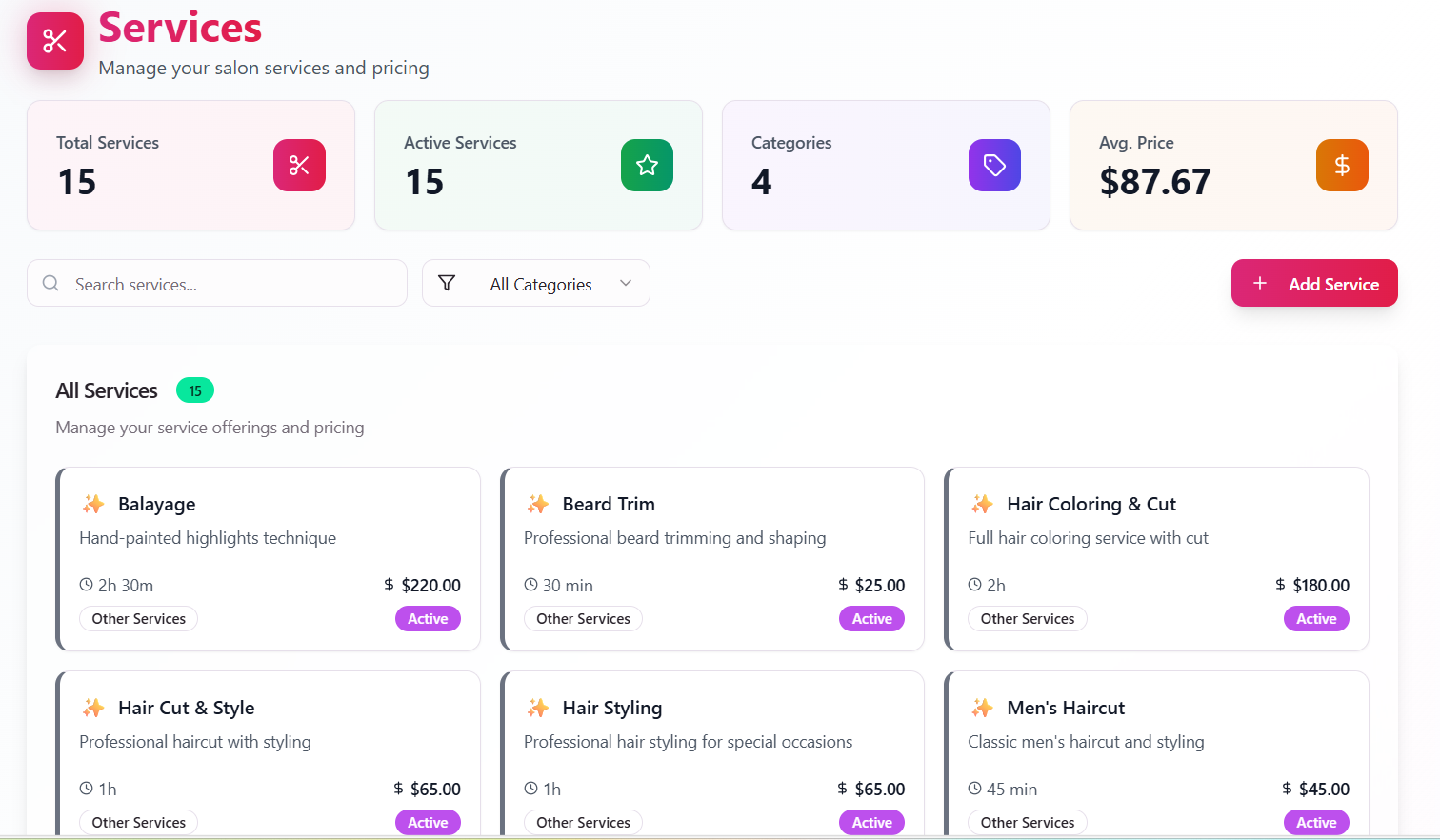Open the All Categories dropdown
The width and height of the screenshot is (1440, 840).
tap(540, 284)
